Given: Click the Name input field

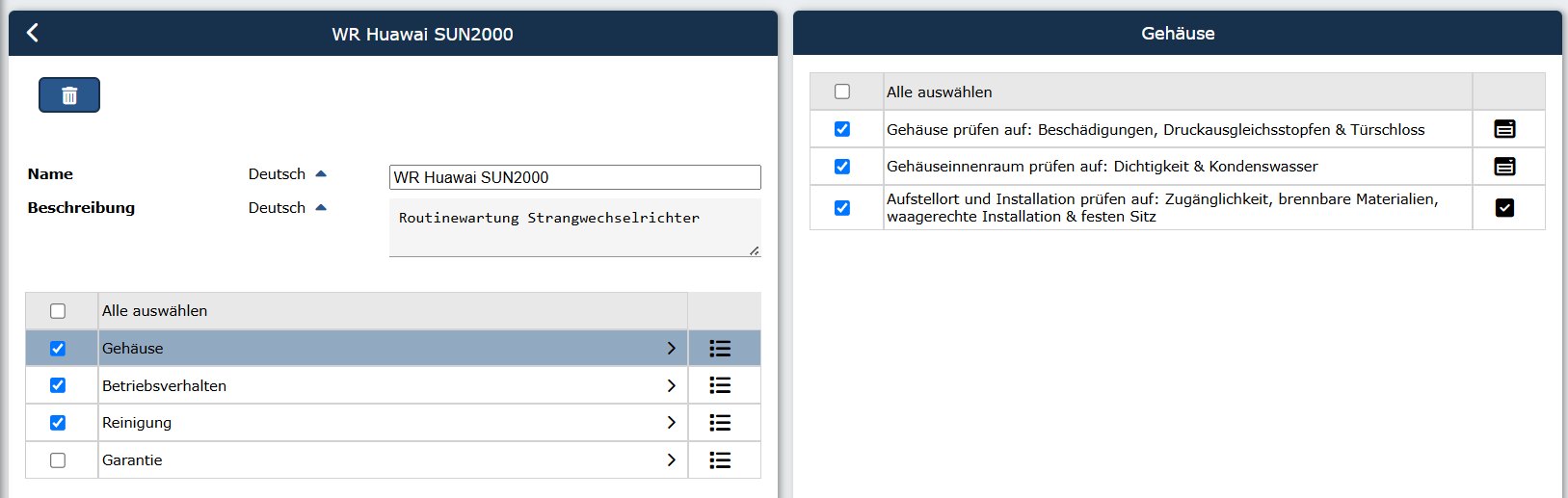Looking at the screenshot, I should coord(575,177).
